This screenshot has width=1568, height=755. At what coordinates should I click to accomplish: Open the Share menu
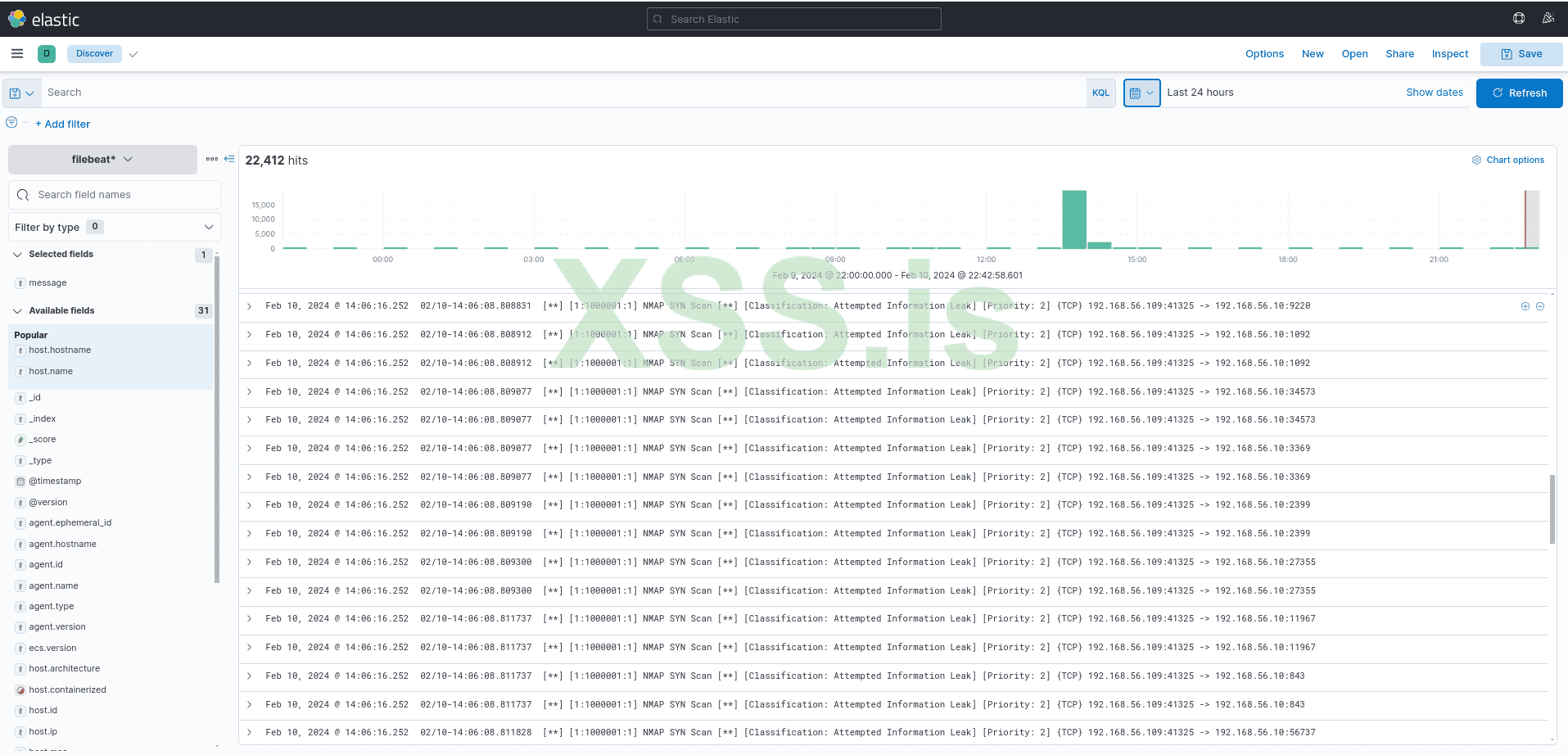tap(1399, 54)
